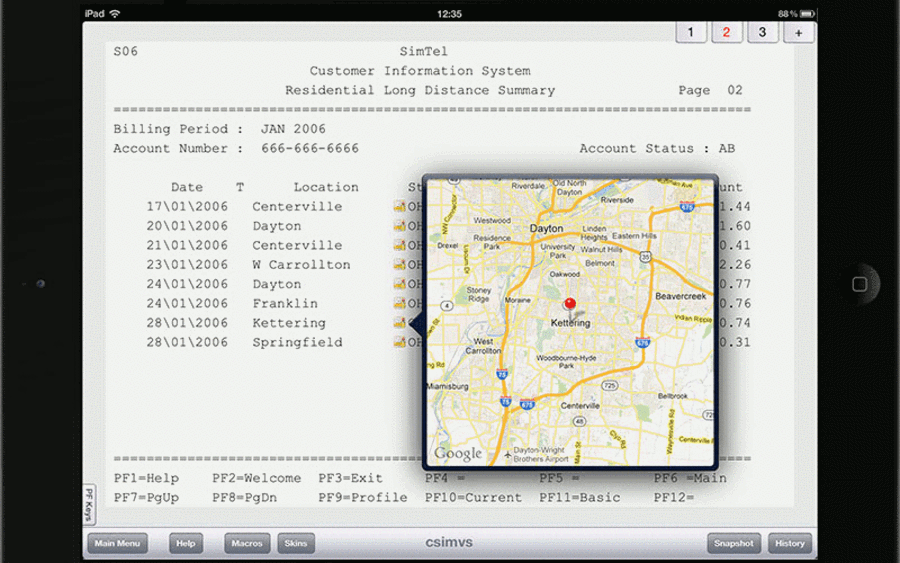
Task: Switch to session tab 2
Action: coord(726,32)
